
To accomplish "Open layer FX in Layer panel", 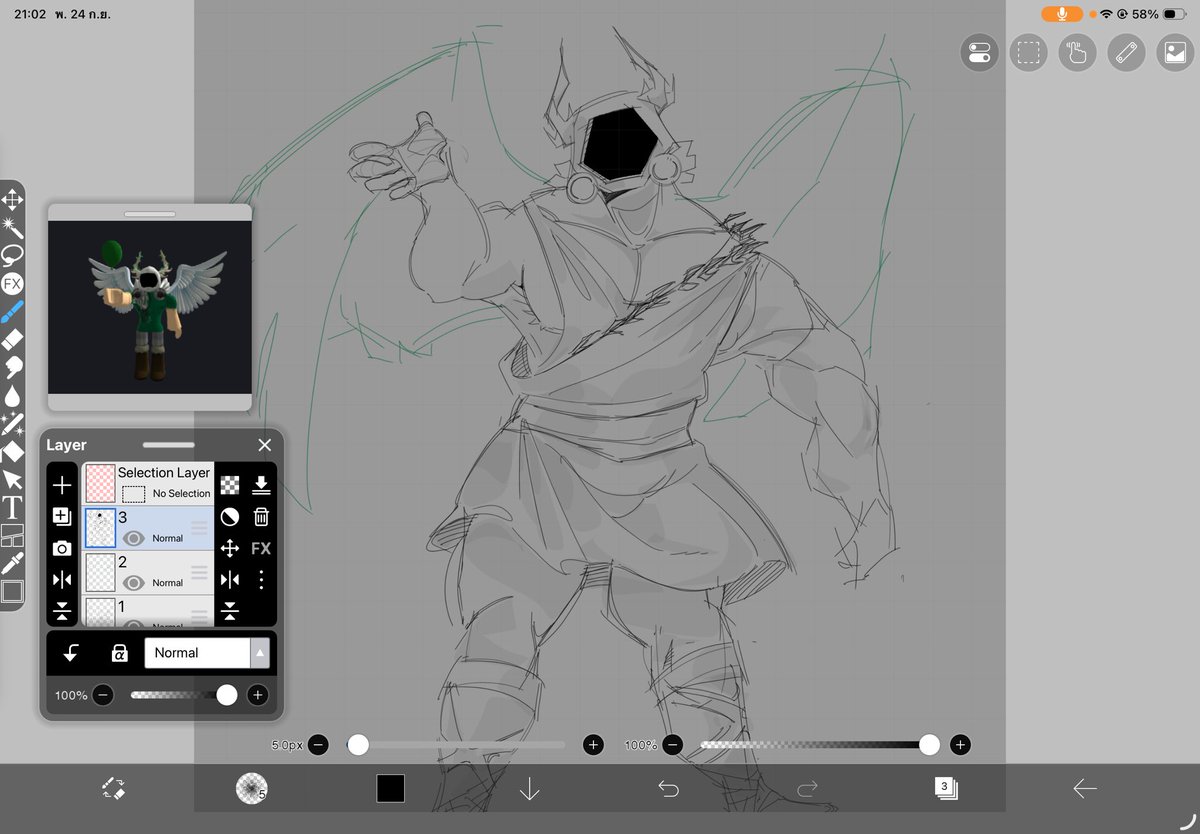I will point(261,548).
